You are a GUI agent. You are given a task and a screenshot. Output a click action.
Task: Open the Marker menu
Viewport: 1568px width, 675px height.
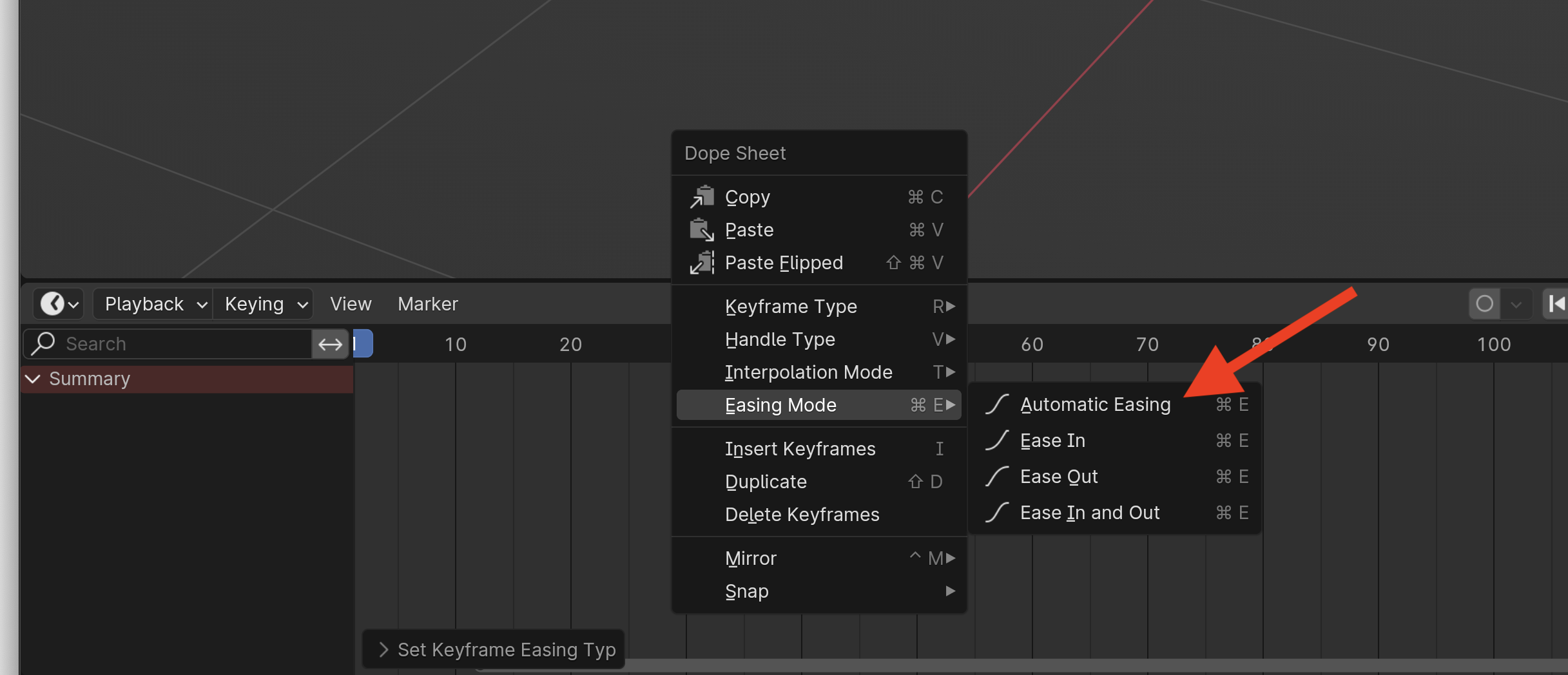(428, 303)
